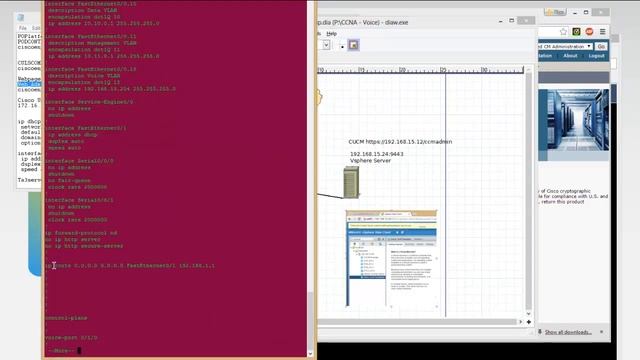Click the Dia canvas navigation cross icon
Image resolution: width=640 pixels, height=360 pixels.
point(529,322)
